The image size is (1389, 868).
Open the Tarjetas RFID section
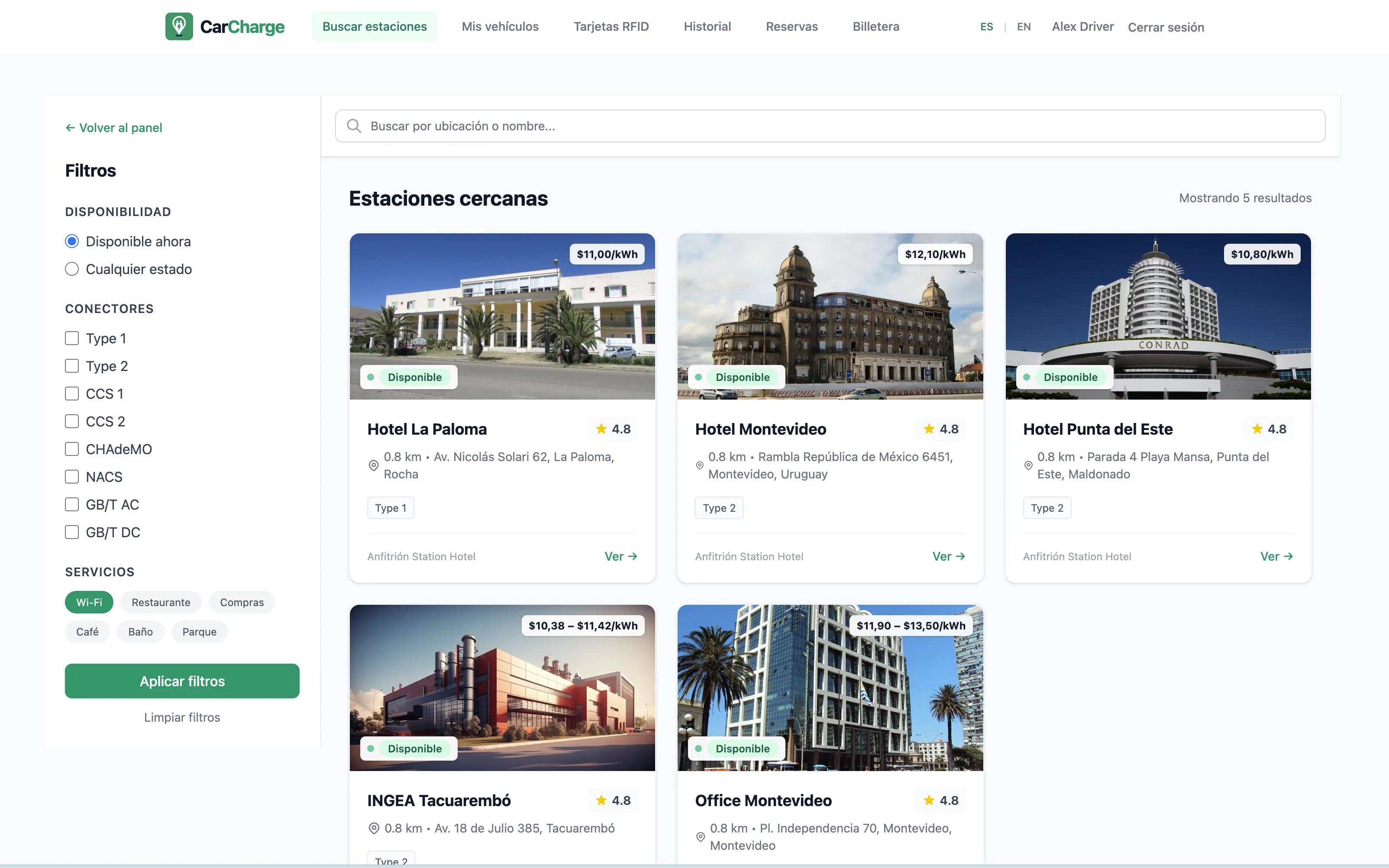611,26
